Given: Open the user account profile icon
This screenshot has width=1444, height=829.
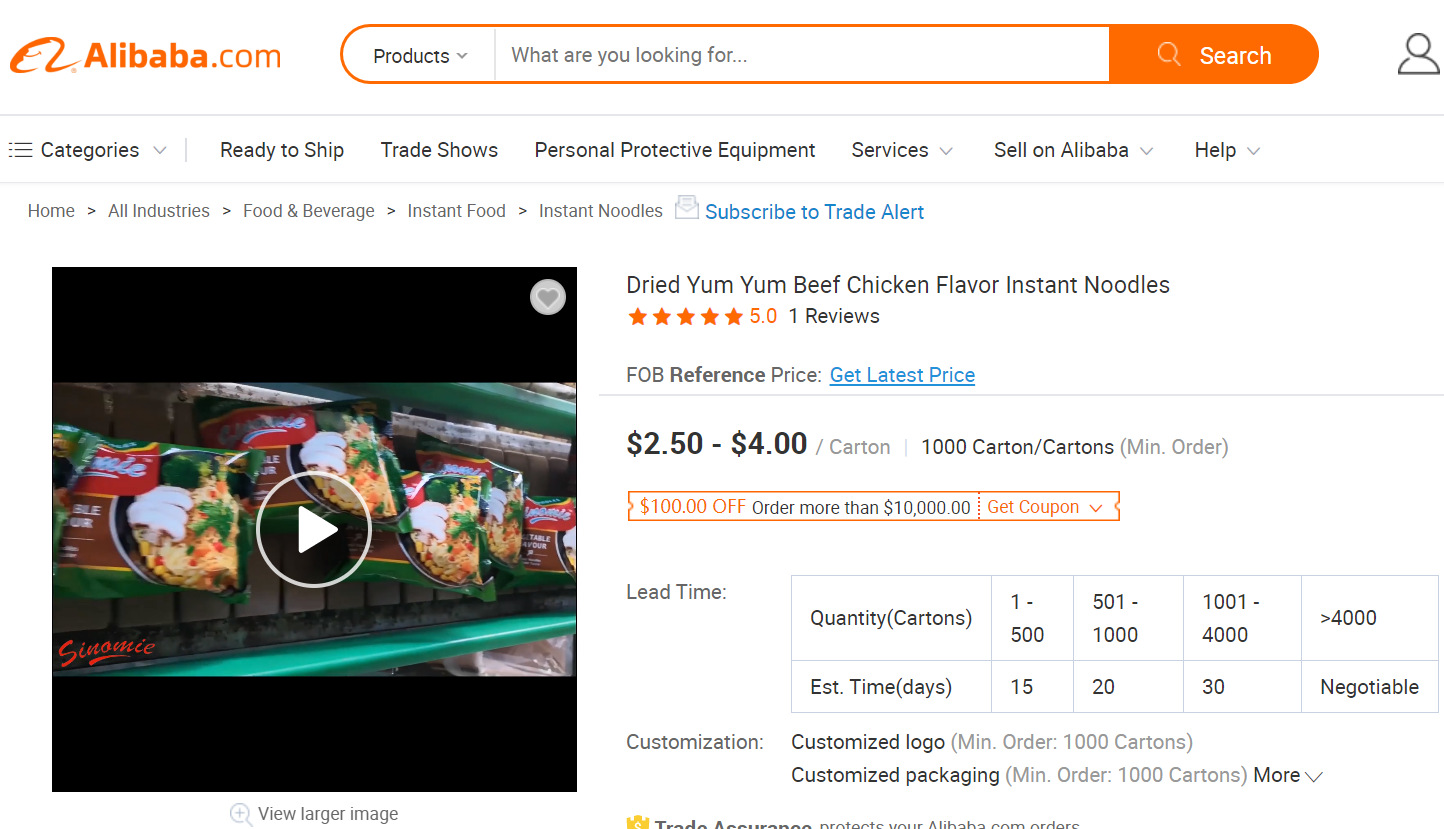Looking at the screenshot, I should 1418,55.
